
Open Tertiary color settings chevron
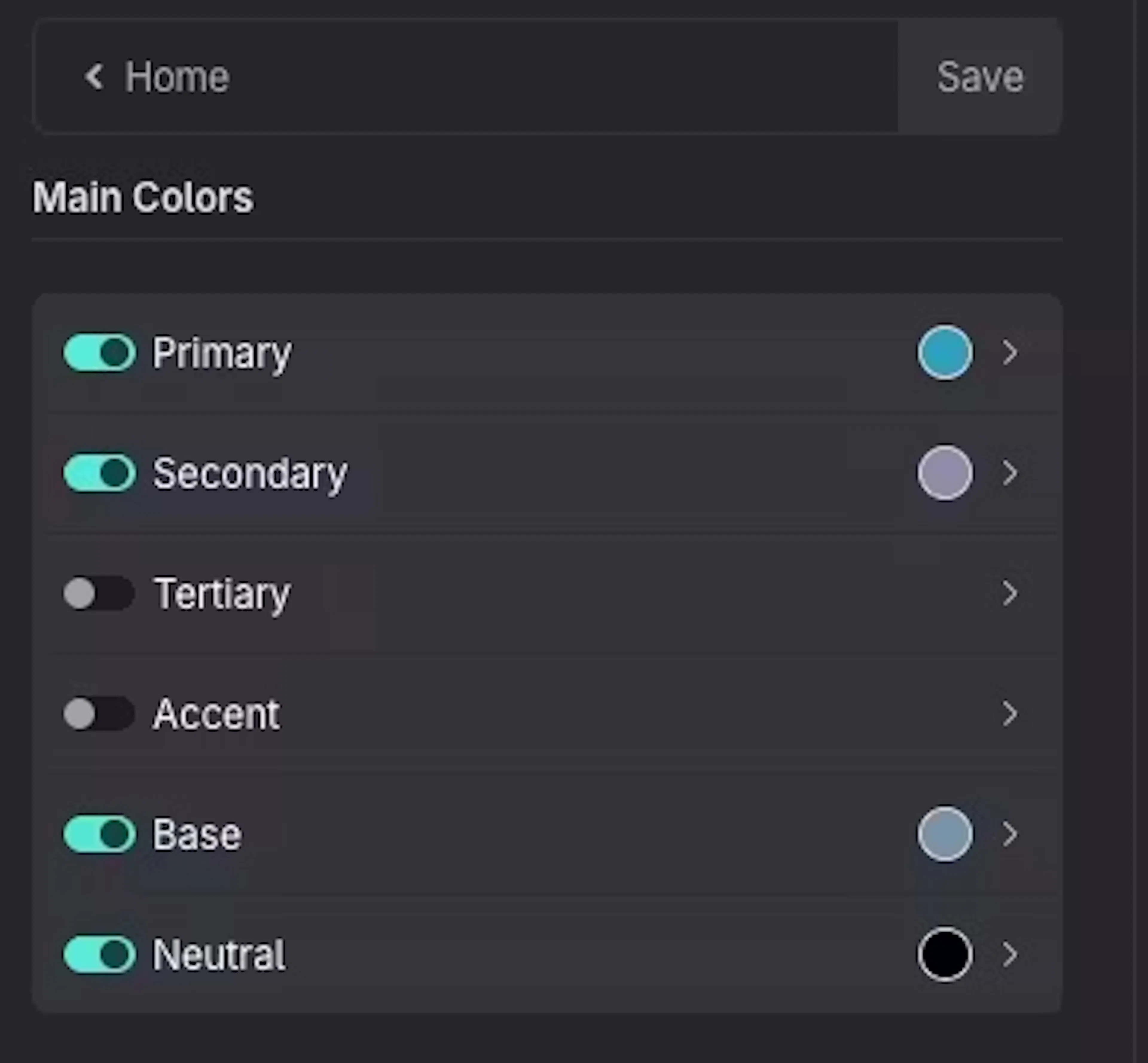(1010, 593)
